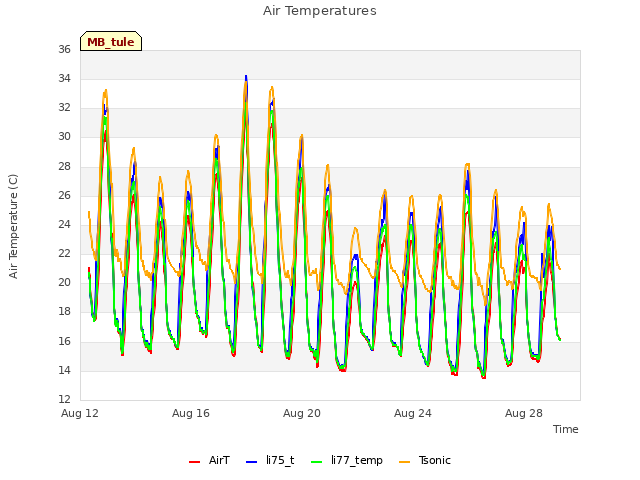Image resolution: width=640 pixels, height=480 pixels.
Task: Click the 34 y-axis tick label
Action: 64,78
